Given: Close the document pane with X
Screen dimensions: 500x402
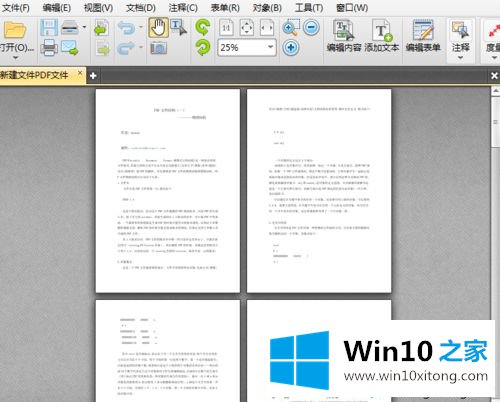Looking at the screenshot, I should (494, 76).
